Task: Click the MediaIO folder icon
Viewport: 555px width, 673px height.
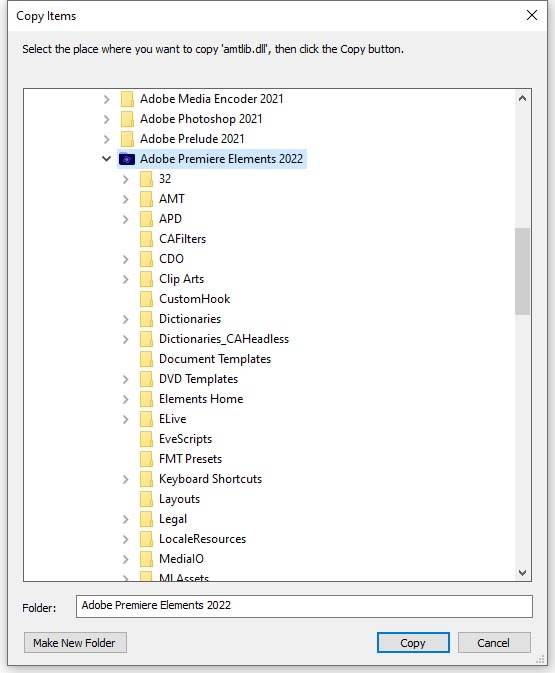Action: (146, 559)
